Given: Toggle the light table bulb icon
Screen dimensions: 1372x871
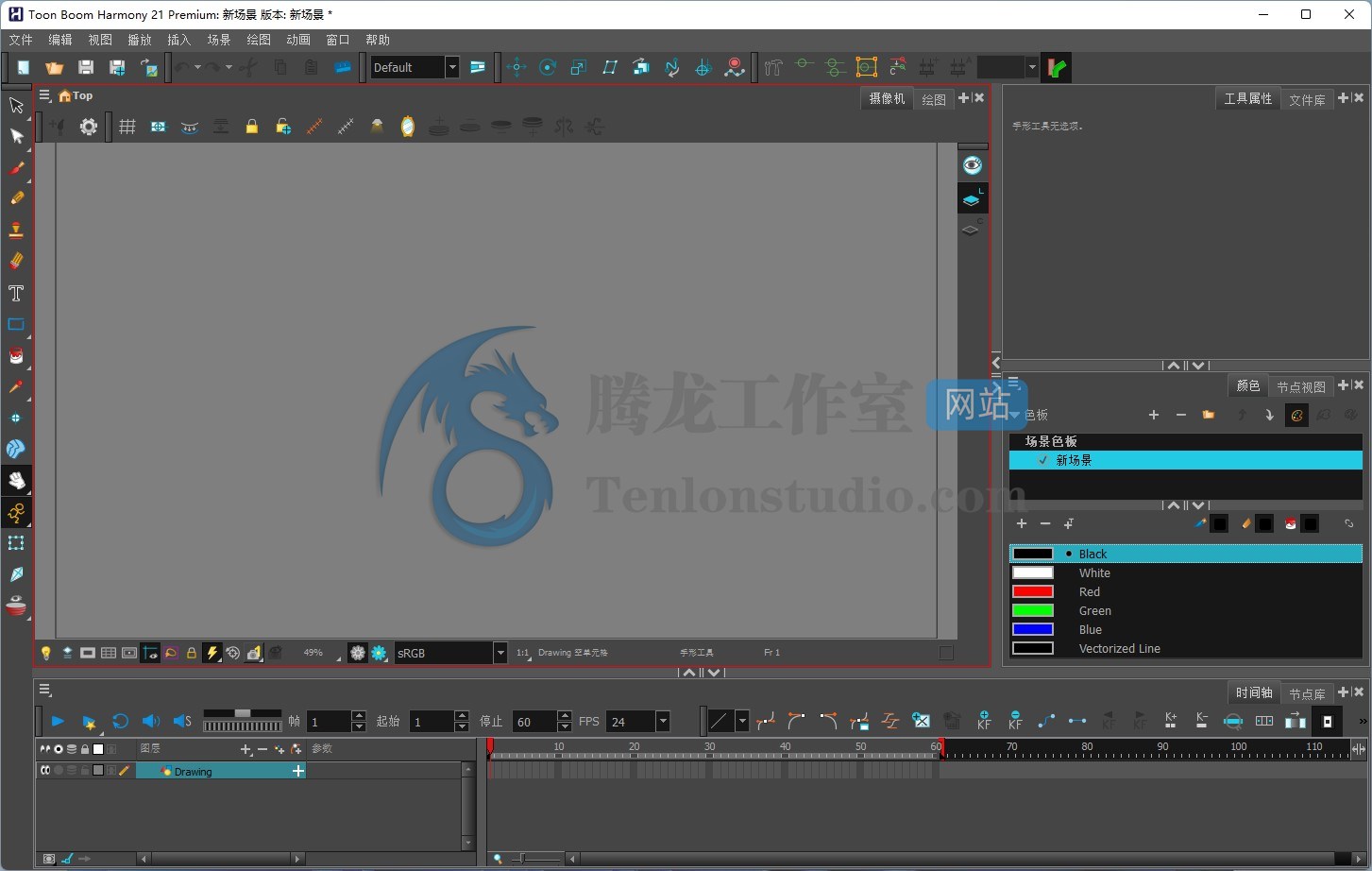Looking at the screenshot, I should tap(45, 653).
